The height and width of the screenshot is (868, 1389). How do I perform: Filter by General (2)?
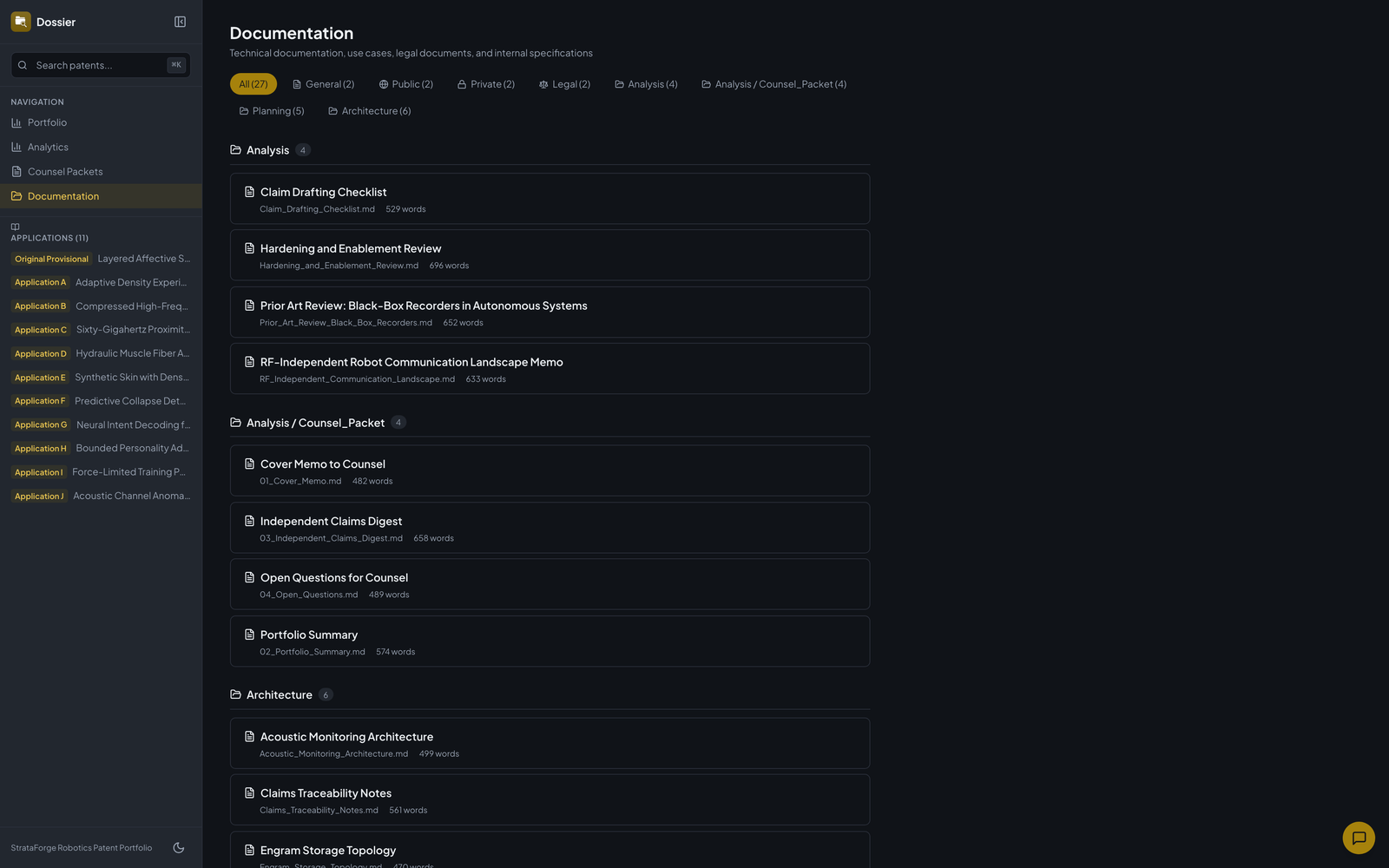[323, 84]
